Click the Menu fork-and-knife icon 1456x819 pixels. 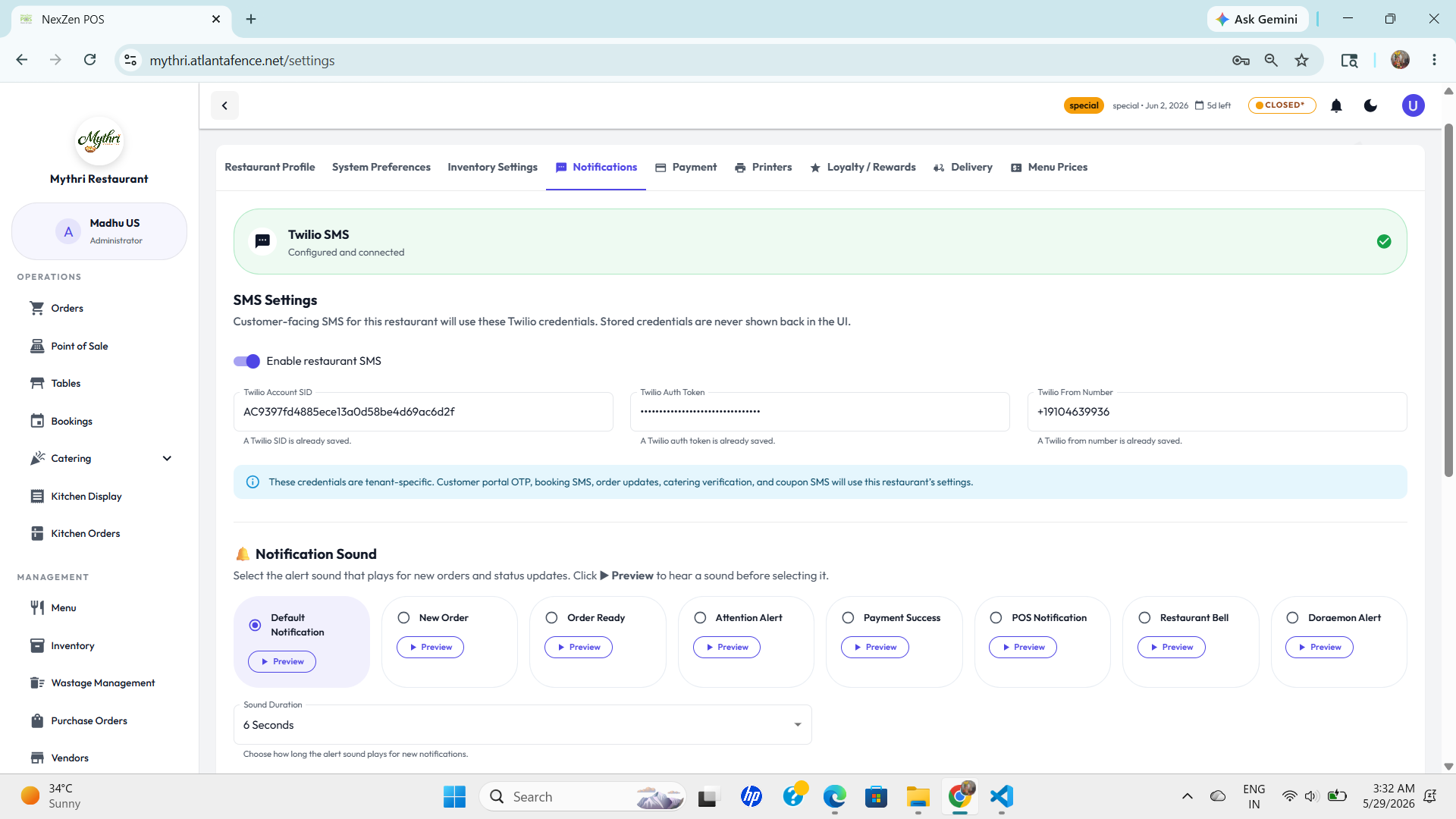pos(36,607)
